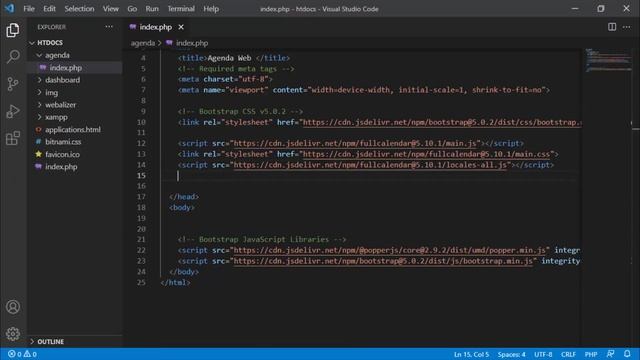The image size is (640, 360).
Task: Click line number 15 in gutter
Action: 141,176
